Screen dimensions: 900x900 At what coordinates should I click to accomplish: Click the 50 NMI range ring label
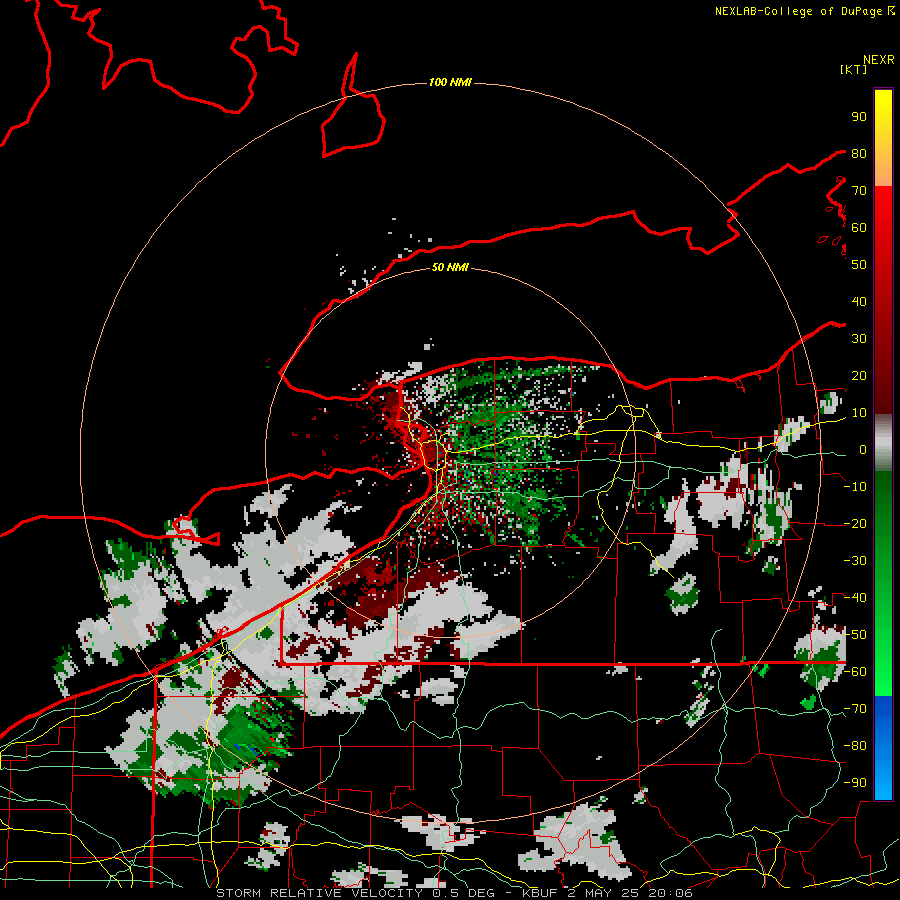click(450, 267)
